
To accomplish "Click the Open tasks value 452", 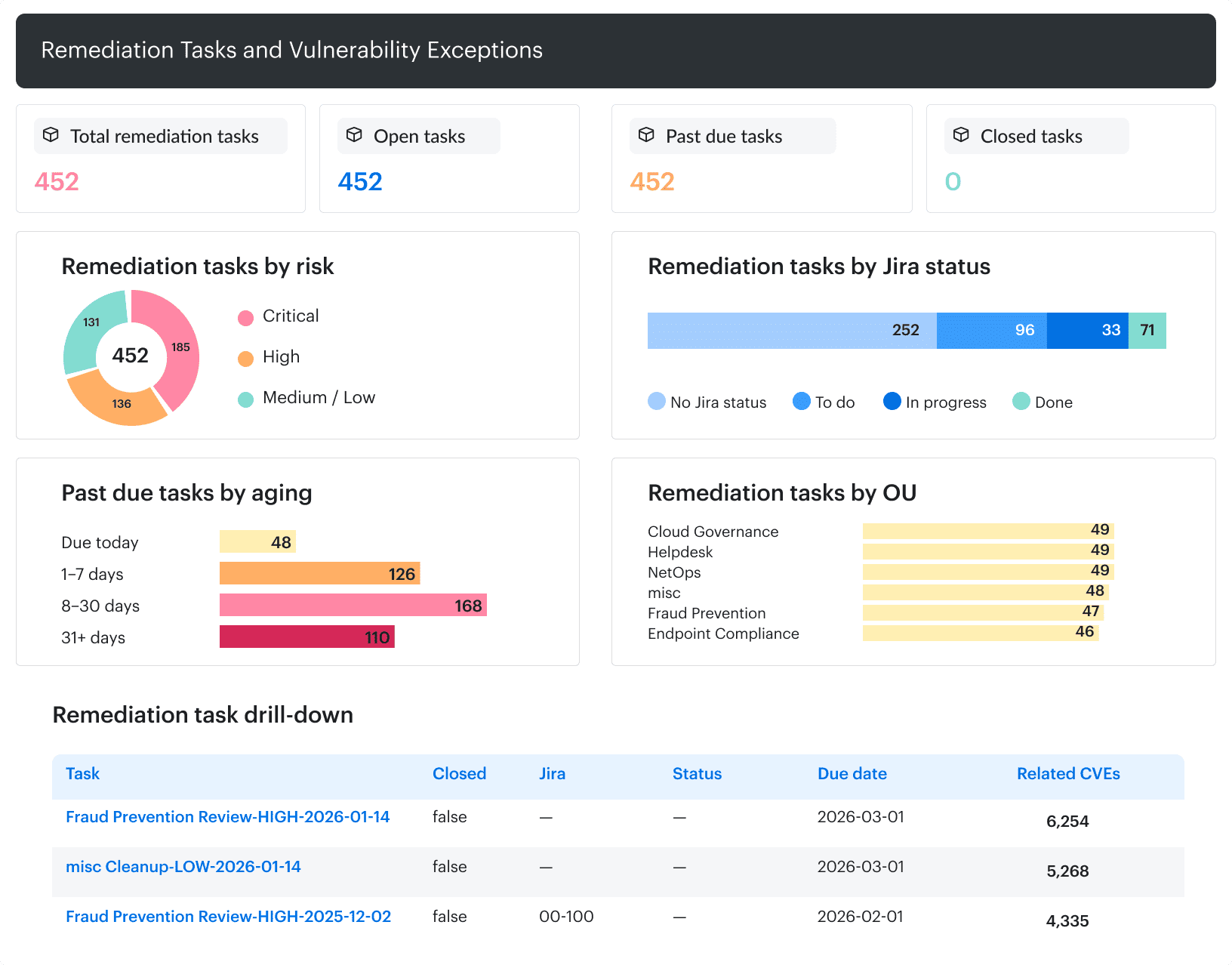I will click(360, 182).
